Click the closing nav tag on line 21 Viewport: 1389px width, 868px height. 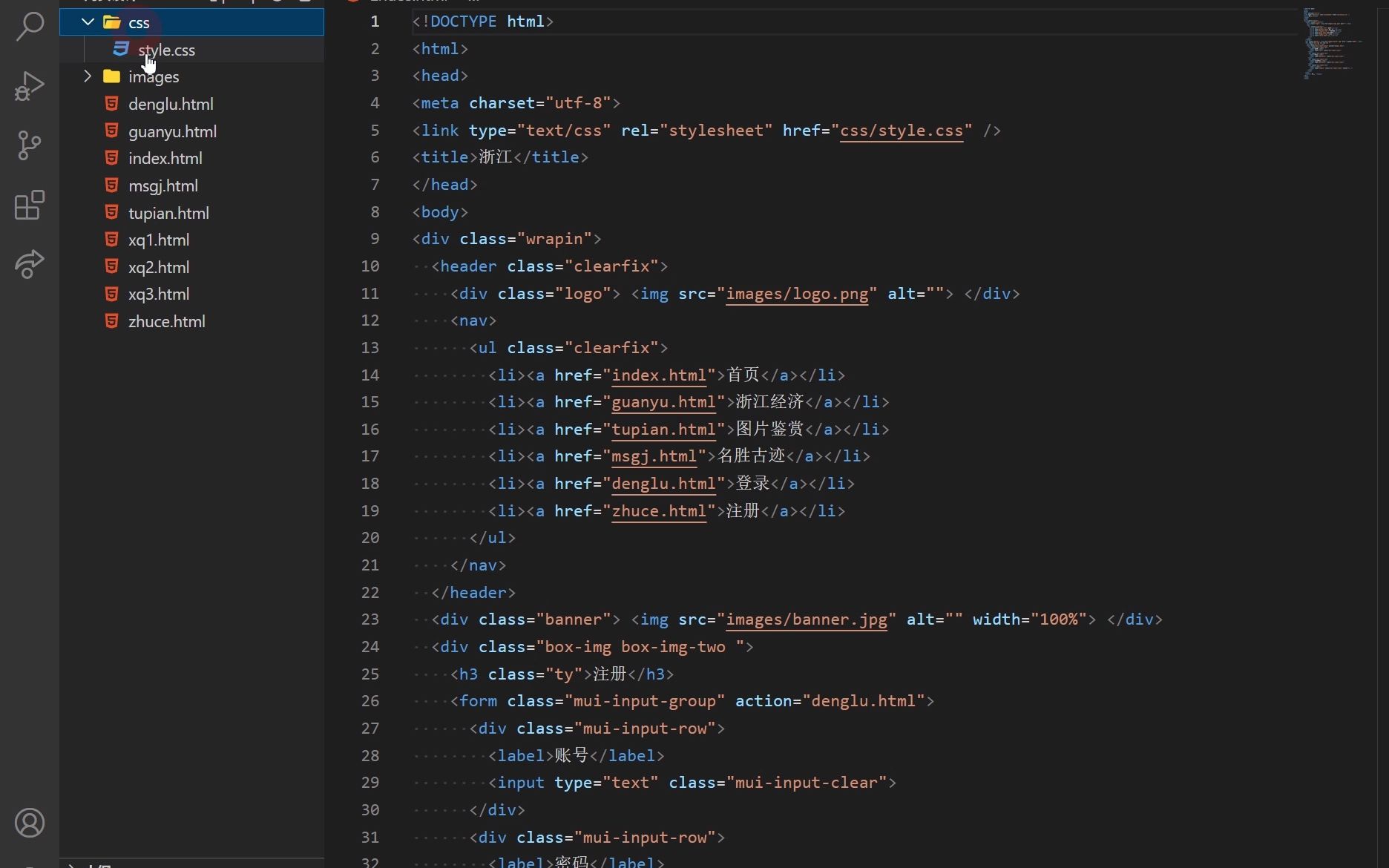(x=479, y=565)
